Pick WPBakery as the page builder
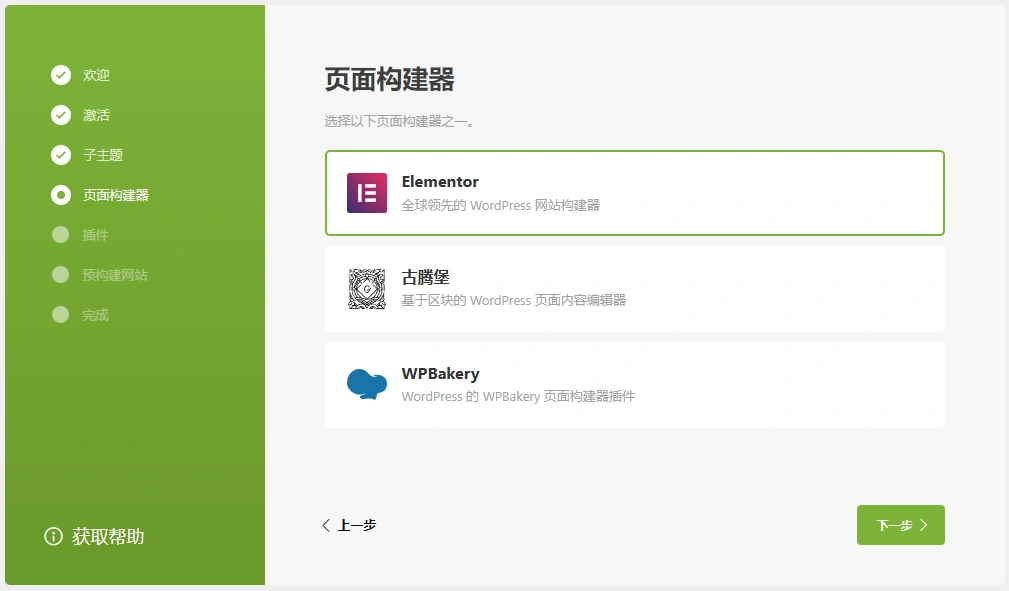 634,385
